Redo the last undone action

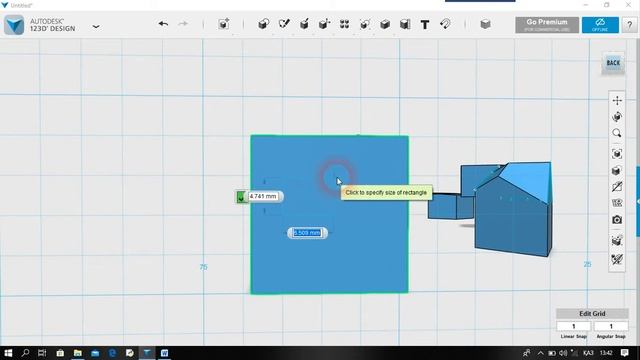tap(183, 24)
